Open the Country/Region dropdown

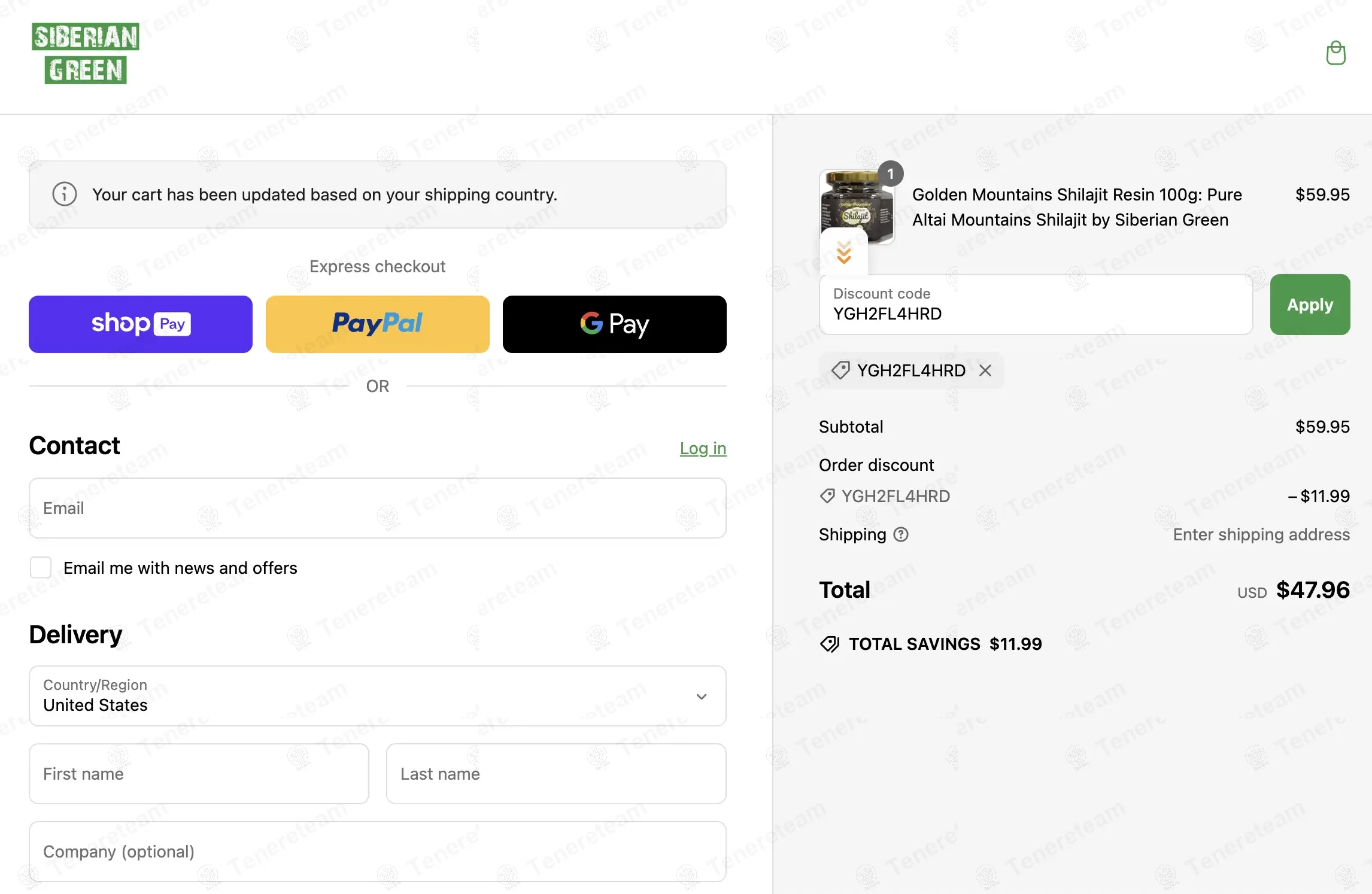(x=377, y=696)
